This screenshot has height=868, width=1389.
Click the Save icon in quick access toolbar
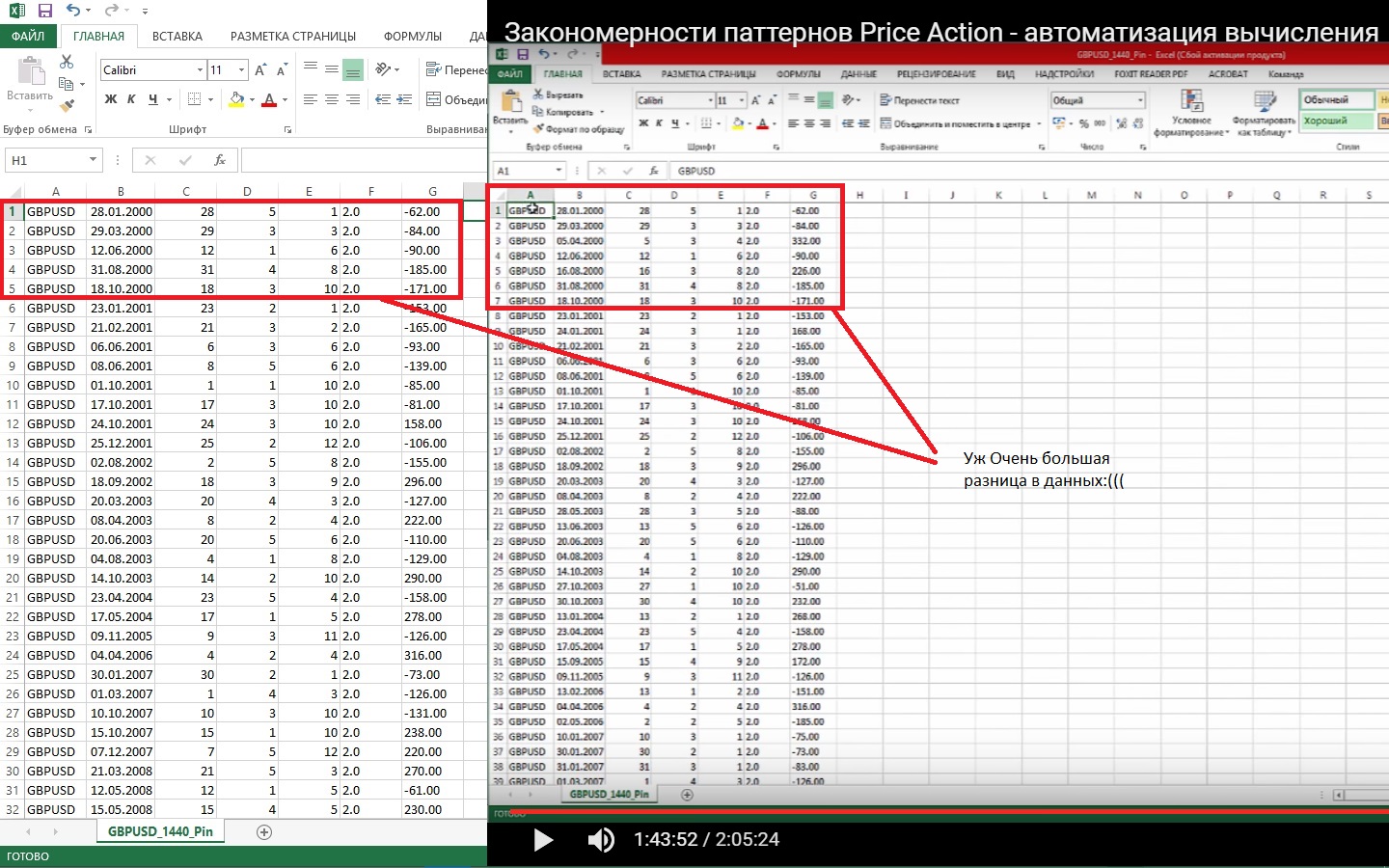pyautogui.click(x=44, y=11)
